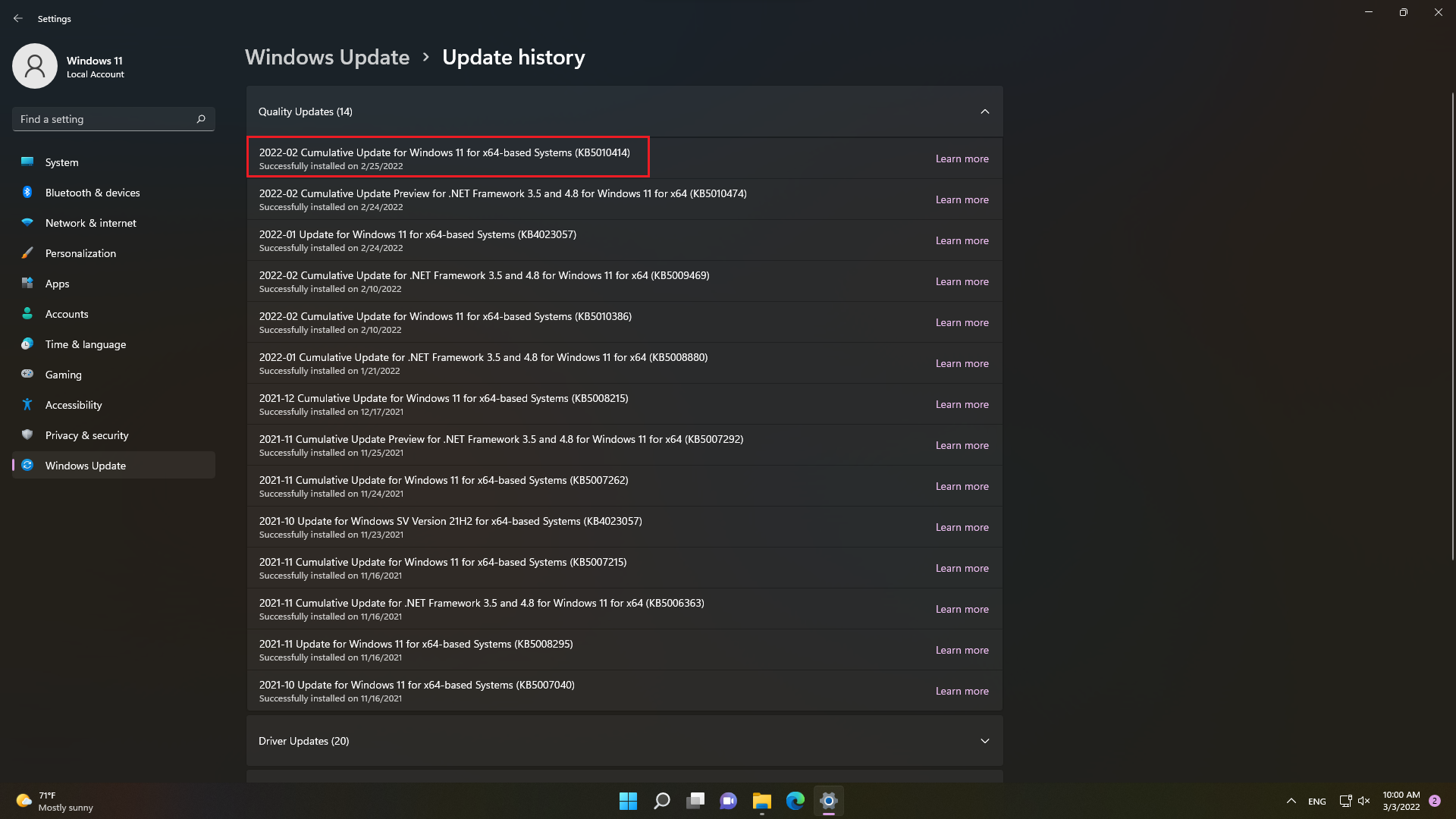Learn more about KB5010414
This screenshot has height=819, width=1456.
coord(962,158)
